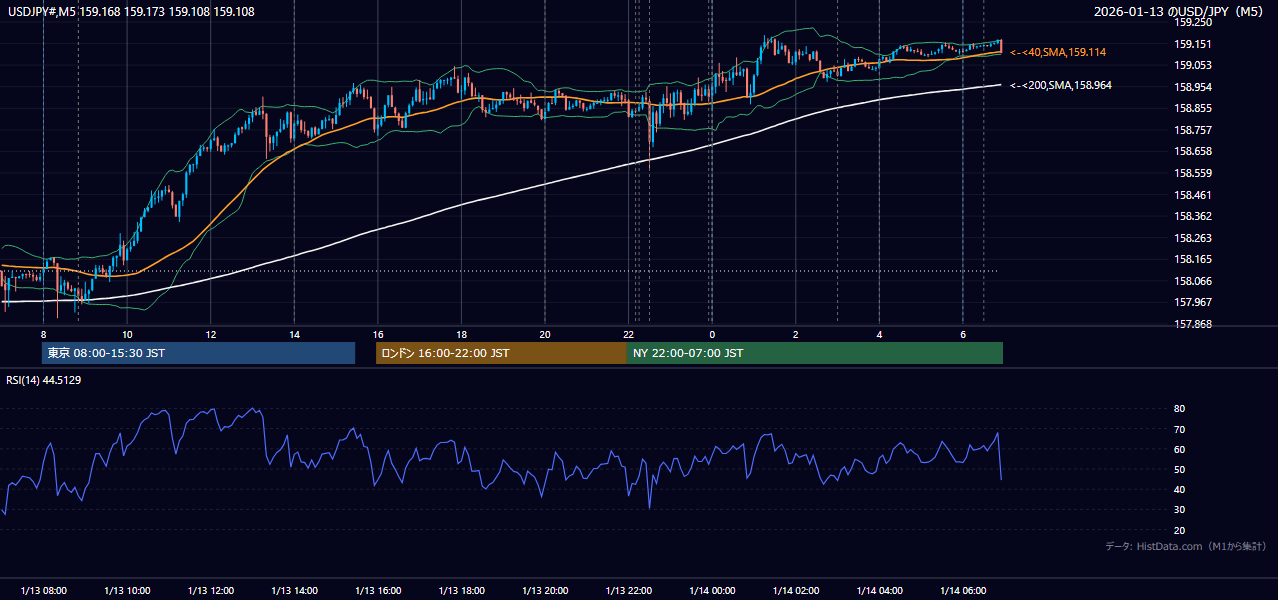Click hour 16 on the price chart axis
This screenshot has height=600, width=1278.
[x=377, y=334]
